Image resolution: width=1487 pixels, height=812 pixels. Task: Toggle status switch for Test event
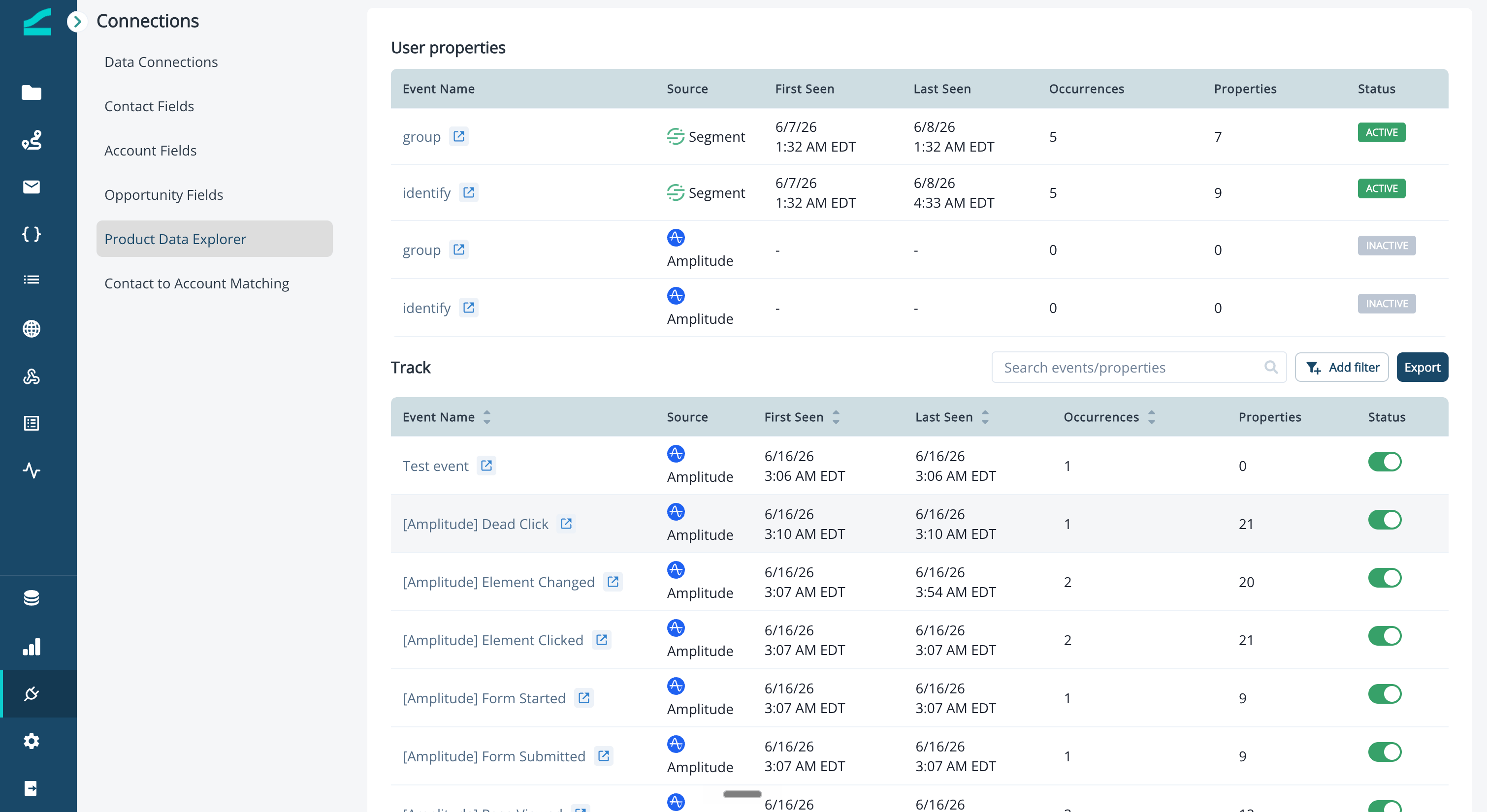pos(1385,462)
